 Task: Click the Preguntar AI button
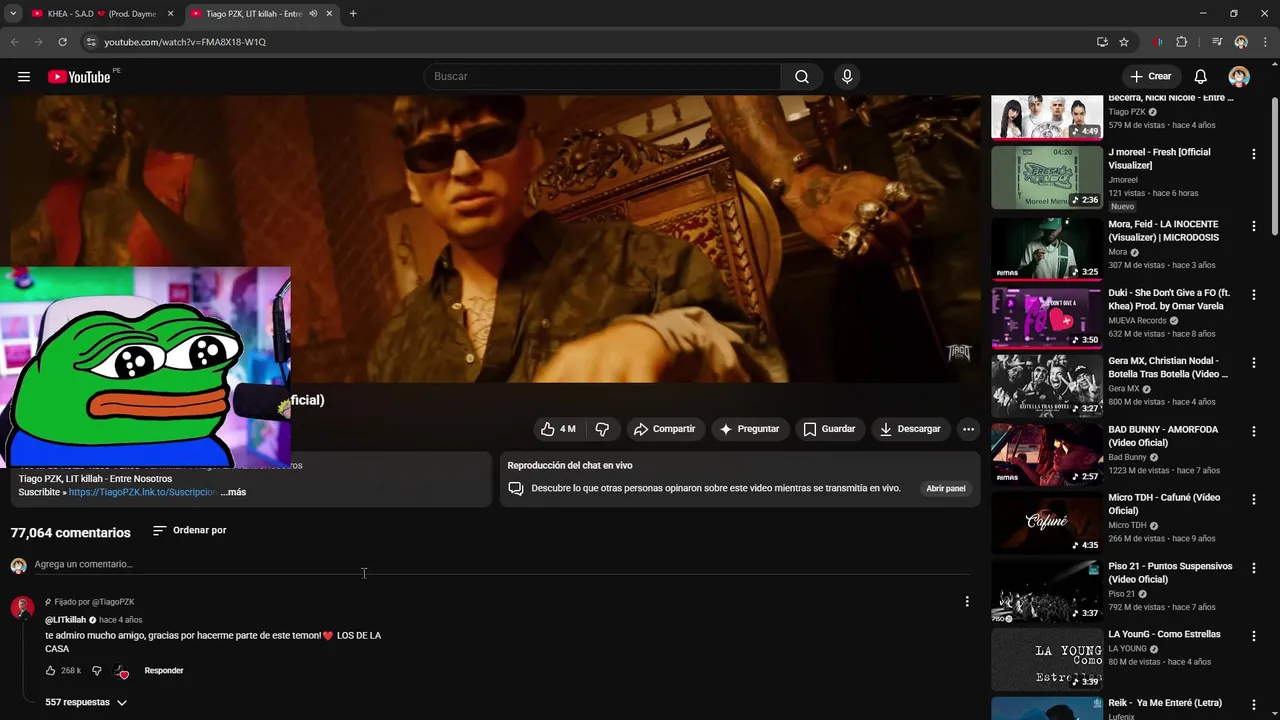(750, 429)
